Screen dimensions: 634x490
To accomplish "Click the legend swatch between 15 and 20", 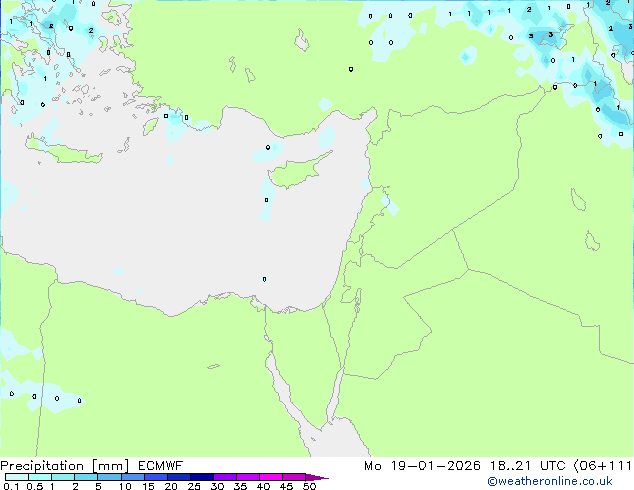I will [156, 477].
